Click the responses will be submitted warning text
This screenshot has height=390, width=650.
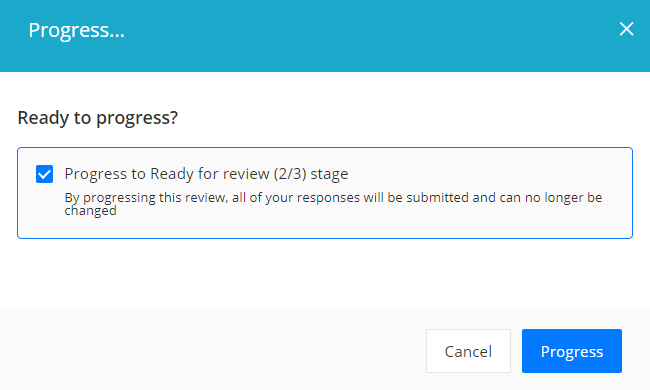333,203
